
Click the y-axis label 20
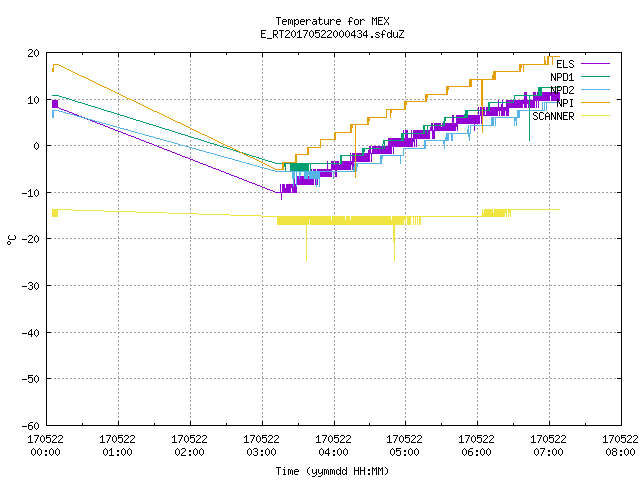coord(33,53)
